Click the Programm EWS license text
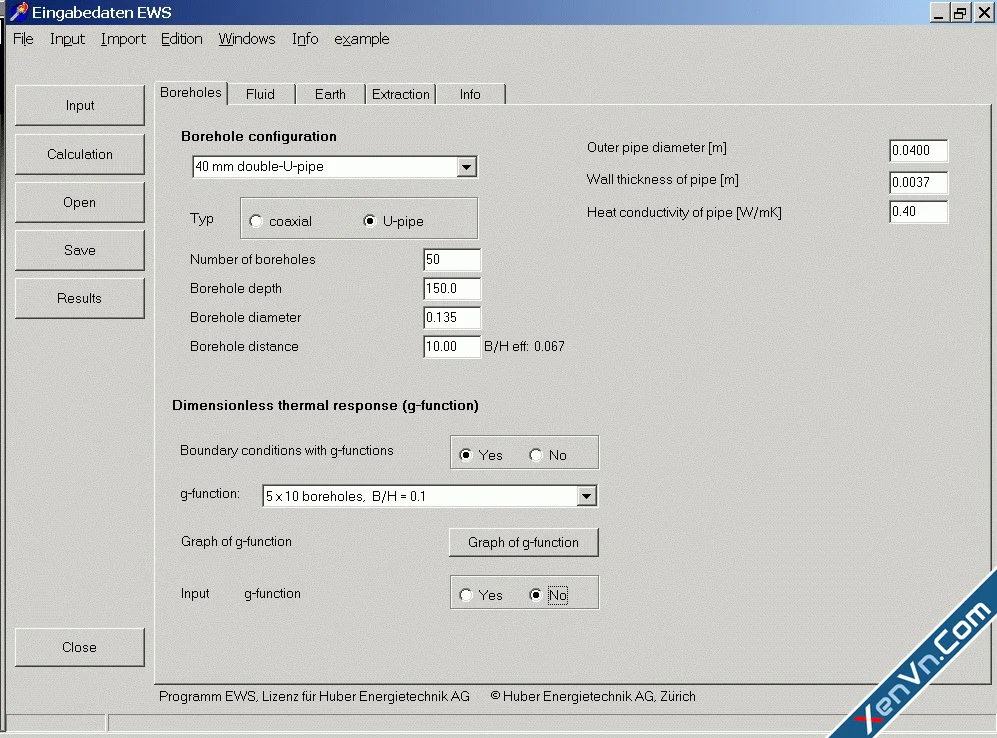Screen dimensions: 997x738 pyautogui.click(x=314, y=697)
